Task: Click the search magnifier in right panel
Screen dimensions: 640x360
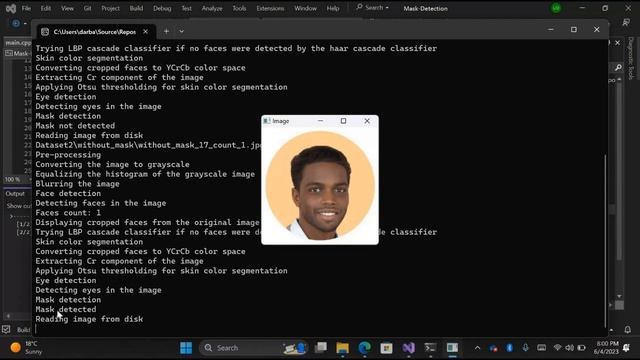Action: click(x=618, y=68)
